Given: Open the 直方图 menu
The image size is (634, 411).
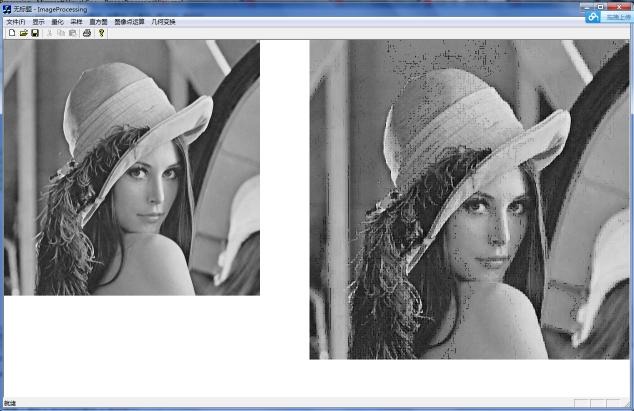Looking at the screenshot, I should coord(98,22).
